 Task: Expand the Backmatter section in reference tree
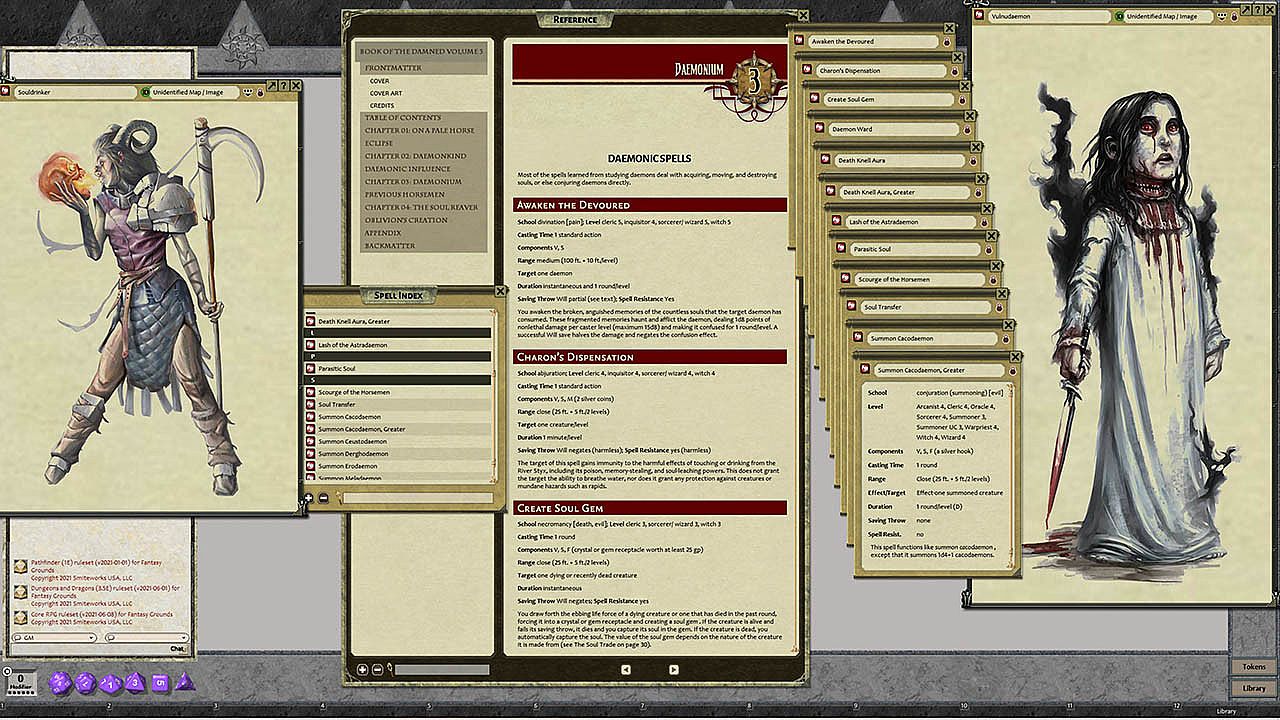[389, 246]
